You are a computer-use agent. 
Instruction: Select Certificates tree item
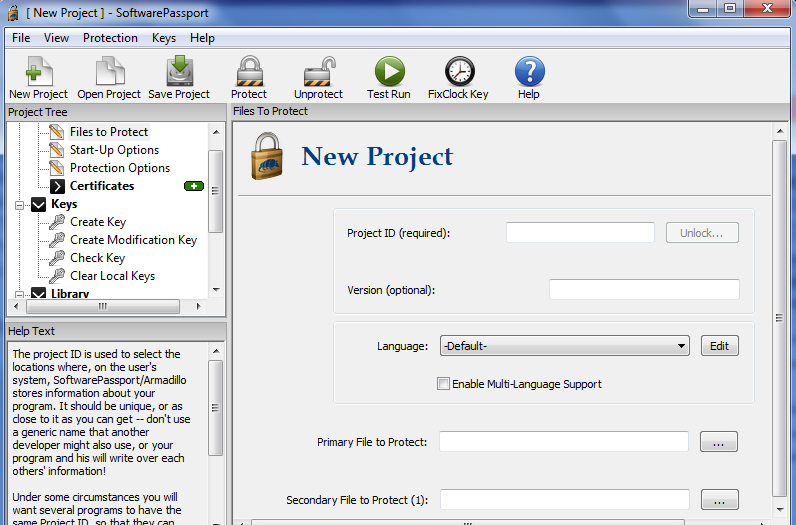[102, 186]
